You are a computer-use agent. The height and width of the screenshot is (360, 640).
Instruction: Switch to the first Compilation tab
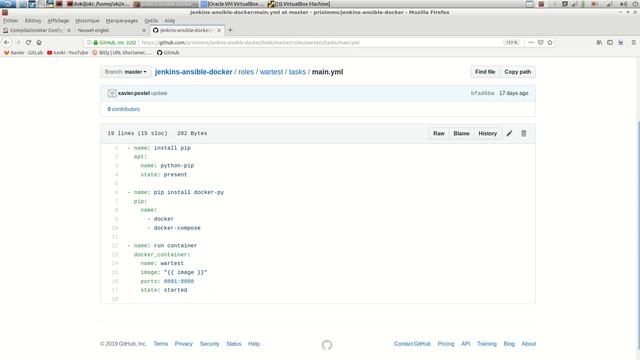pos(37,30)
